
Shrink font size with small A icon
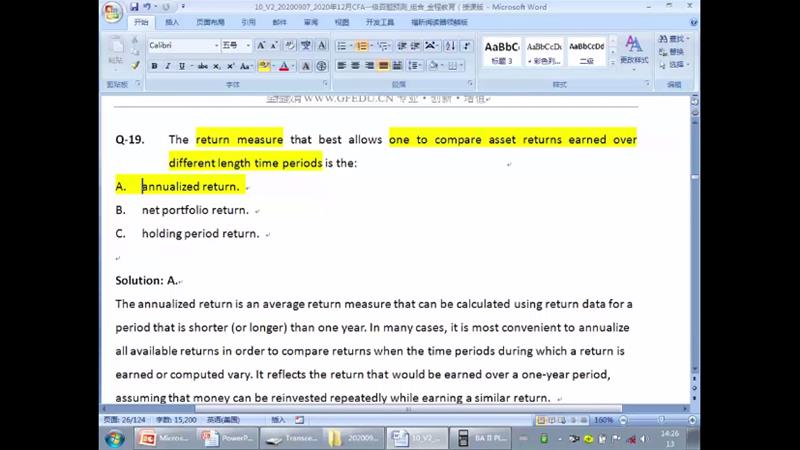274,45
